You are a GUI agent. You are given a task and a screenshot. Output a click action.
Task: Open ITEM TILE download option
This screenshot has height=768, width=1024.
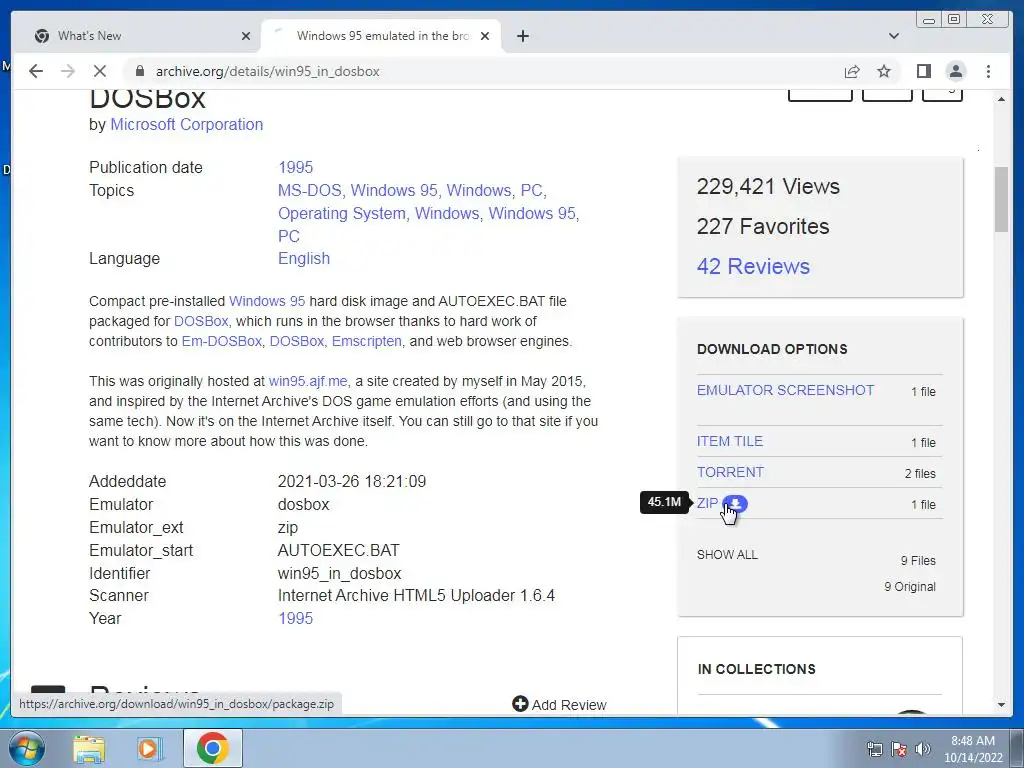[729, 441]
